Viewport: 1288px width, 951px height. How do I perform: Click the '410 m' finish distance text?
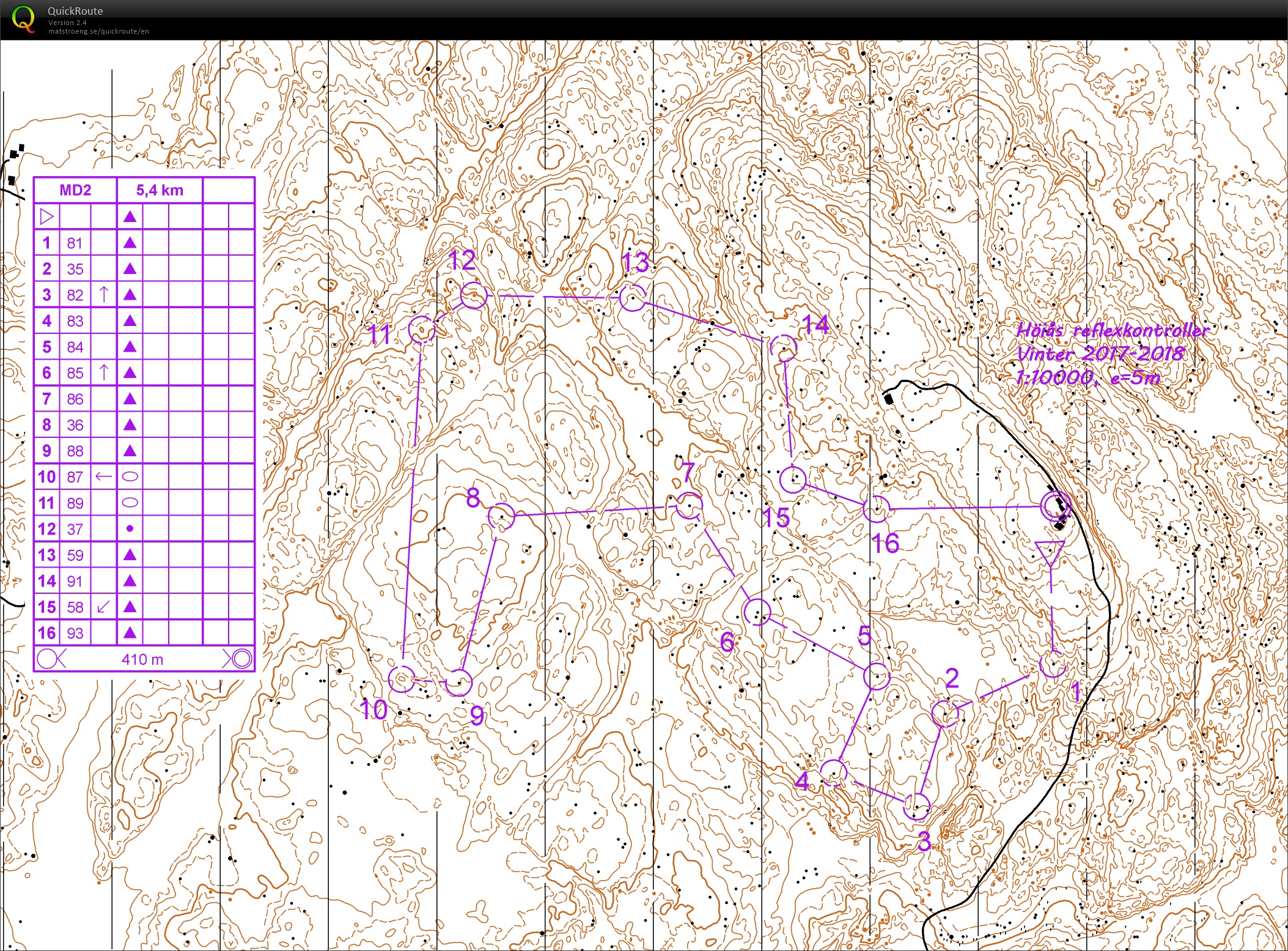pyautogui.click(x=142, y=659)
